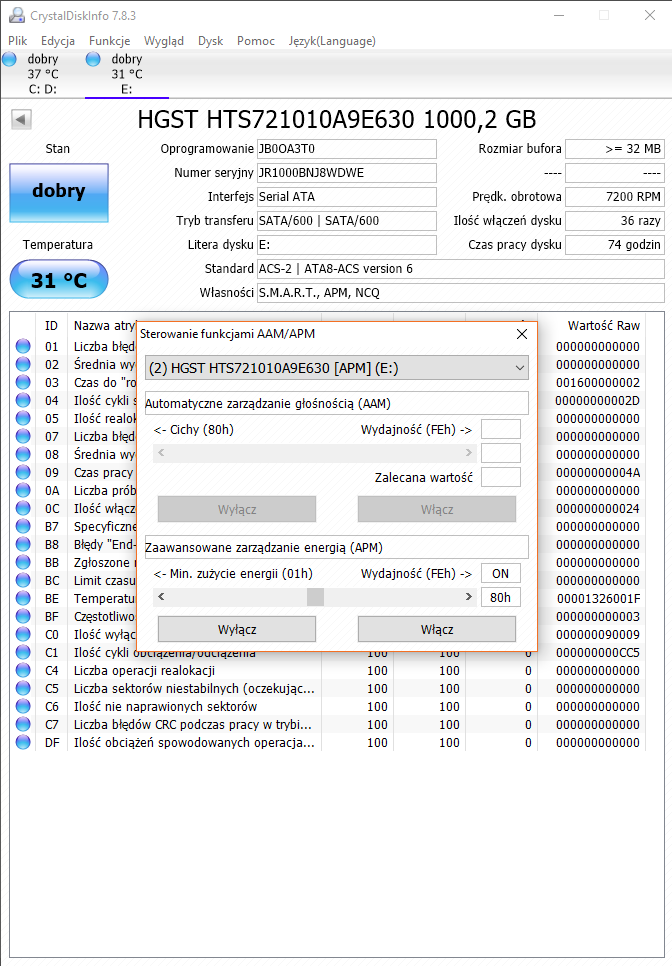Click the Wyłącz button under APM
Screen dimensions: 672x966
tap(237, 629)
